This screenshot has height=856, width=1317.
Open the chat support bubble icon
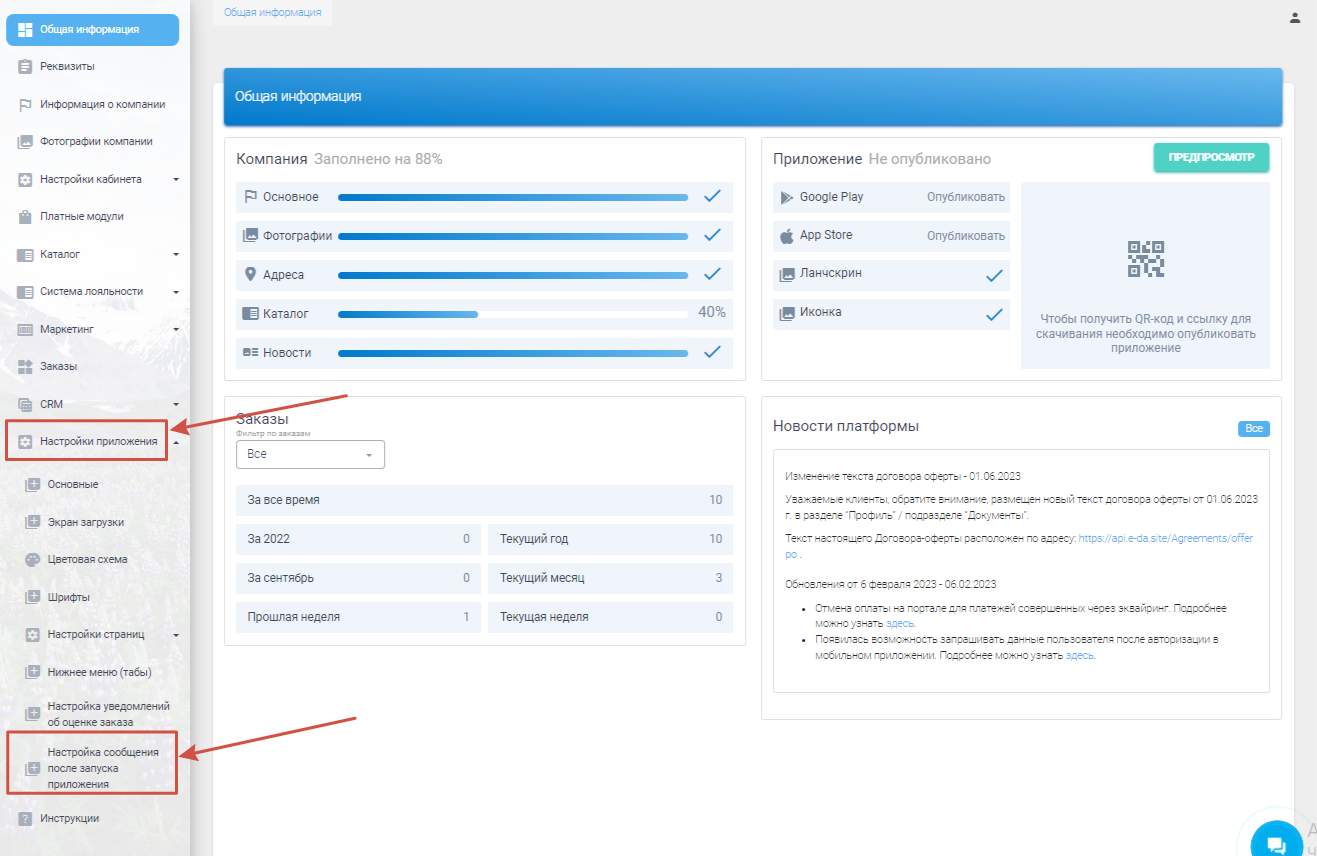click(1276, 843)
